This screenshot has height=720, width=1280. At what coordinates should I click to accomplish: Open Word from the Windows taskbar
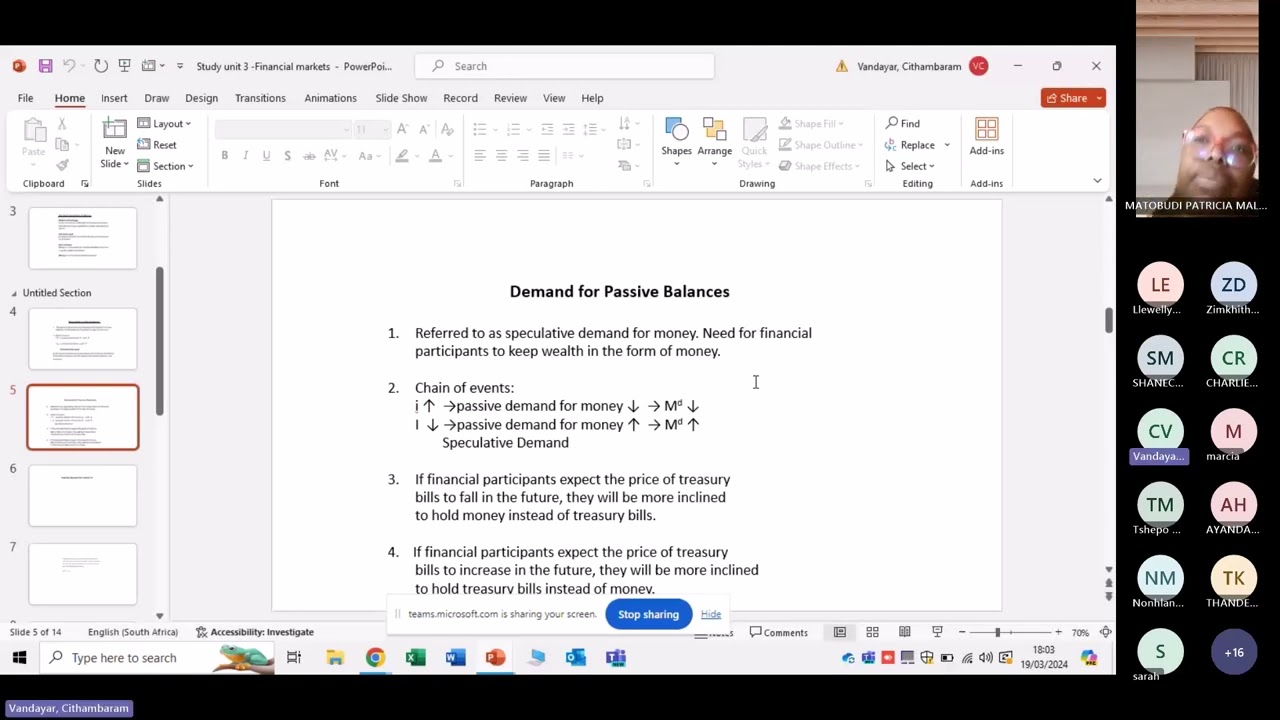[x=455, y=658]
